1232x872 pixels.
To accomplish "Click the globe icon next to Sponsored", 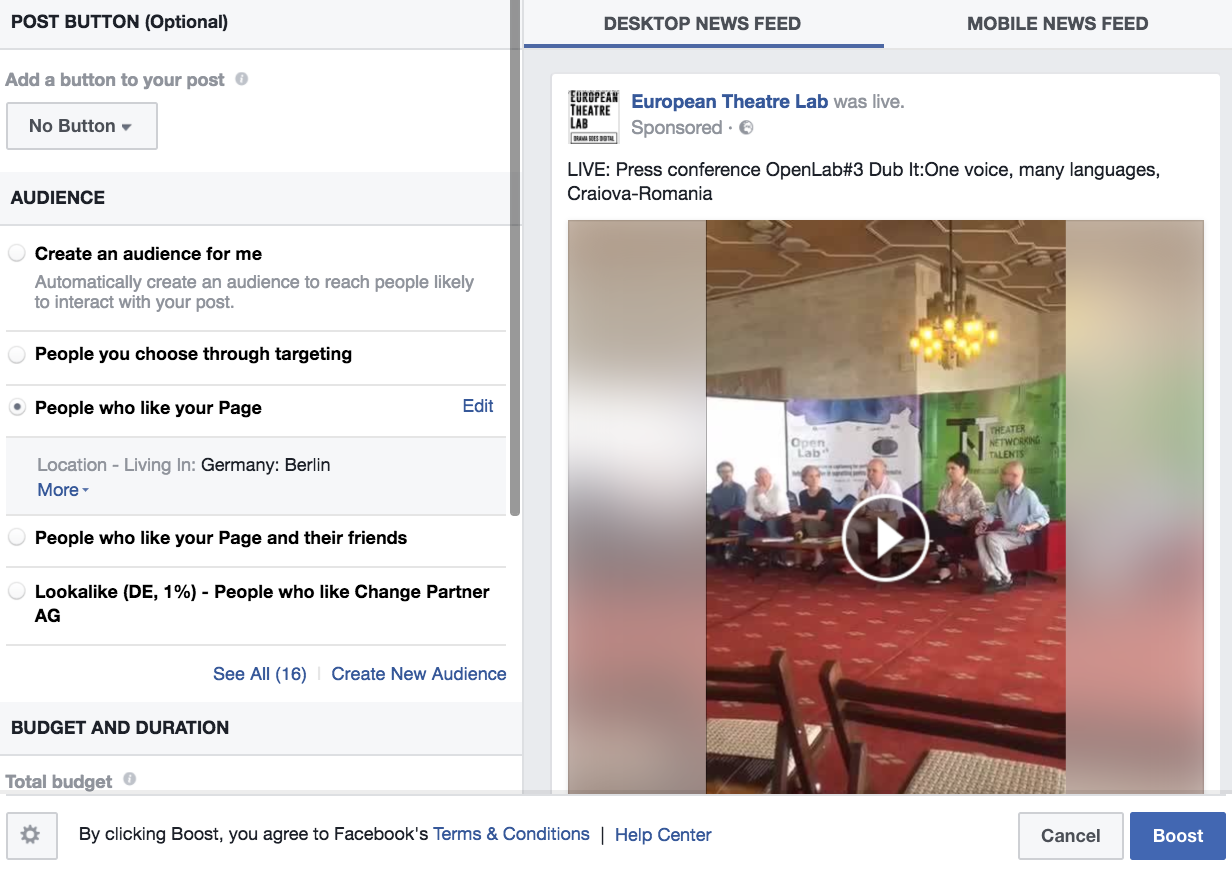I will point(746,128).
